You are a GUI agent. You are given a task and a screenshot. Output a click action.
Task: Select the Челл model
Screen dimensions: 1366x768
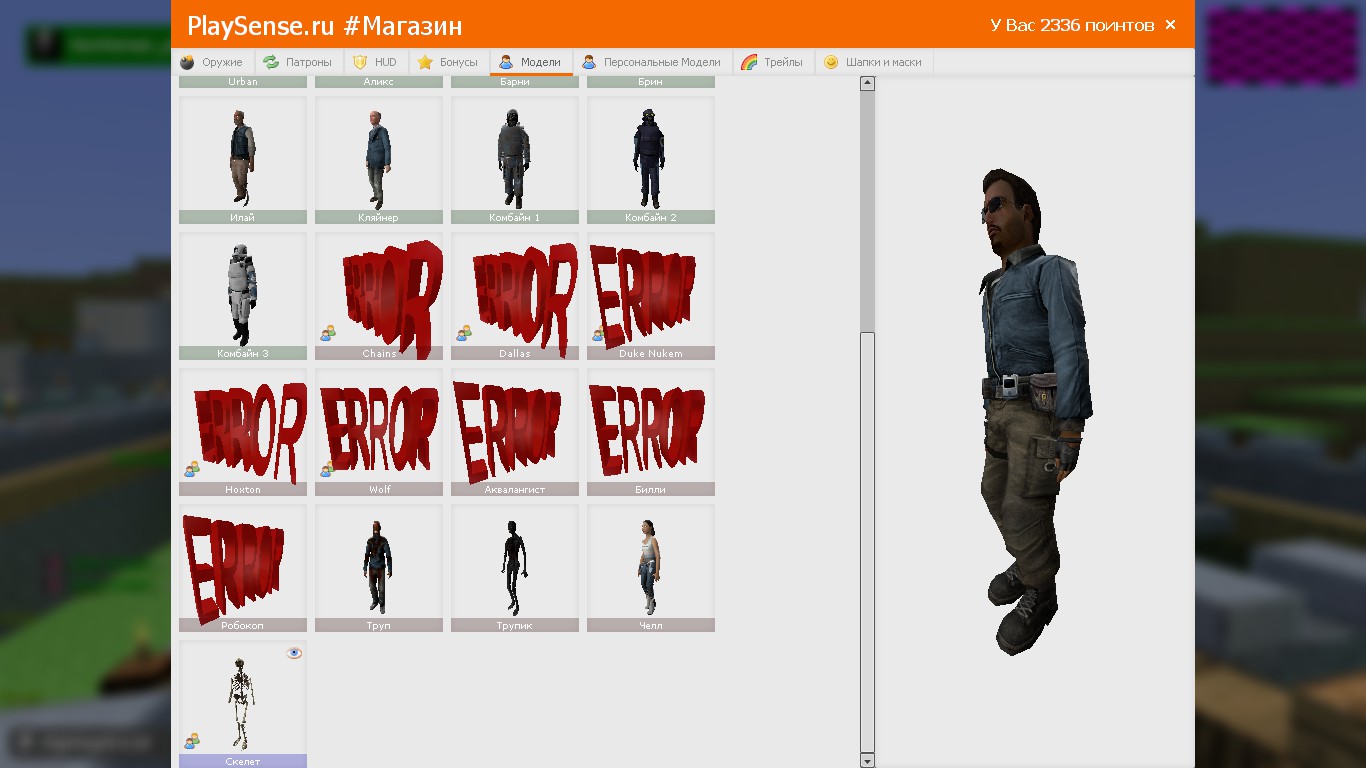pos(651,568)
